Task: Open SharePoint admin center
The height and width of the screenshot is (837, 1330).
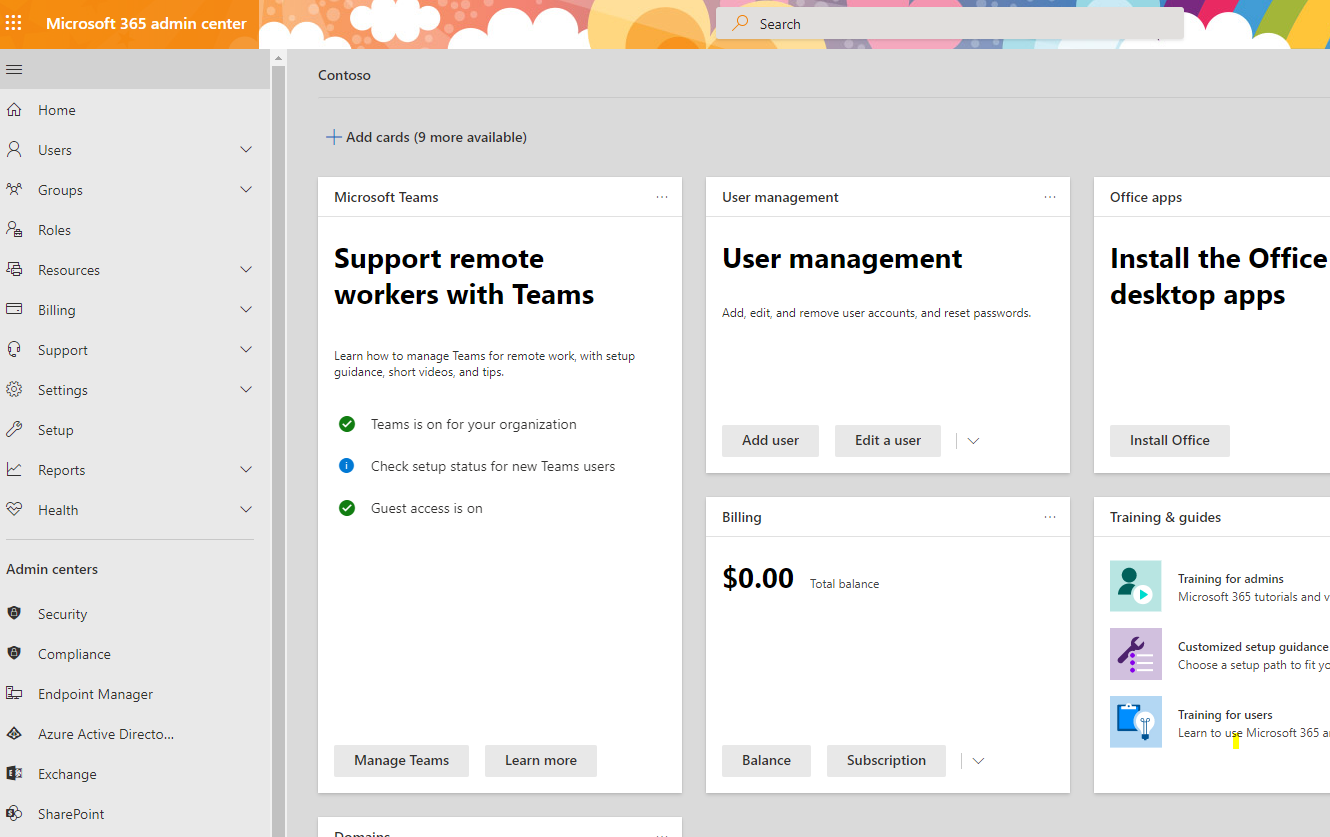Action: [x=71, y=814]
